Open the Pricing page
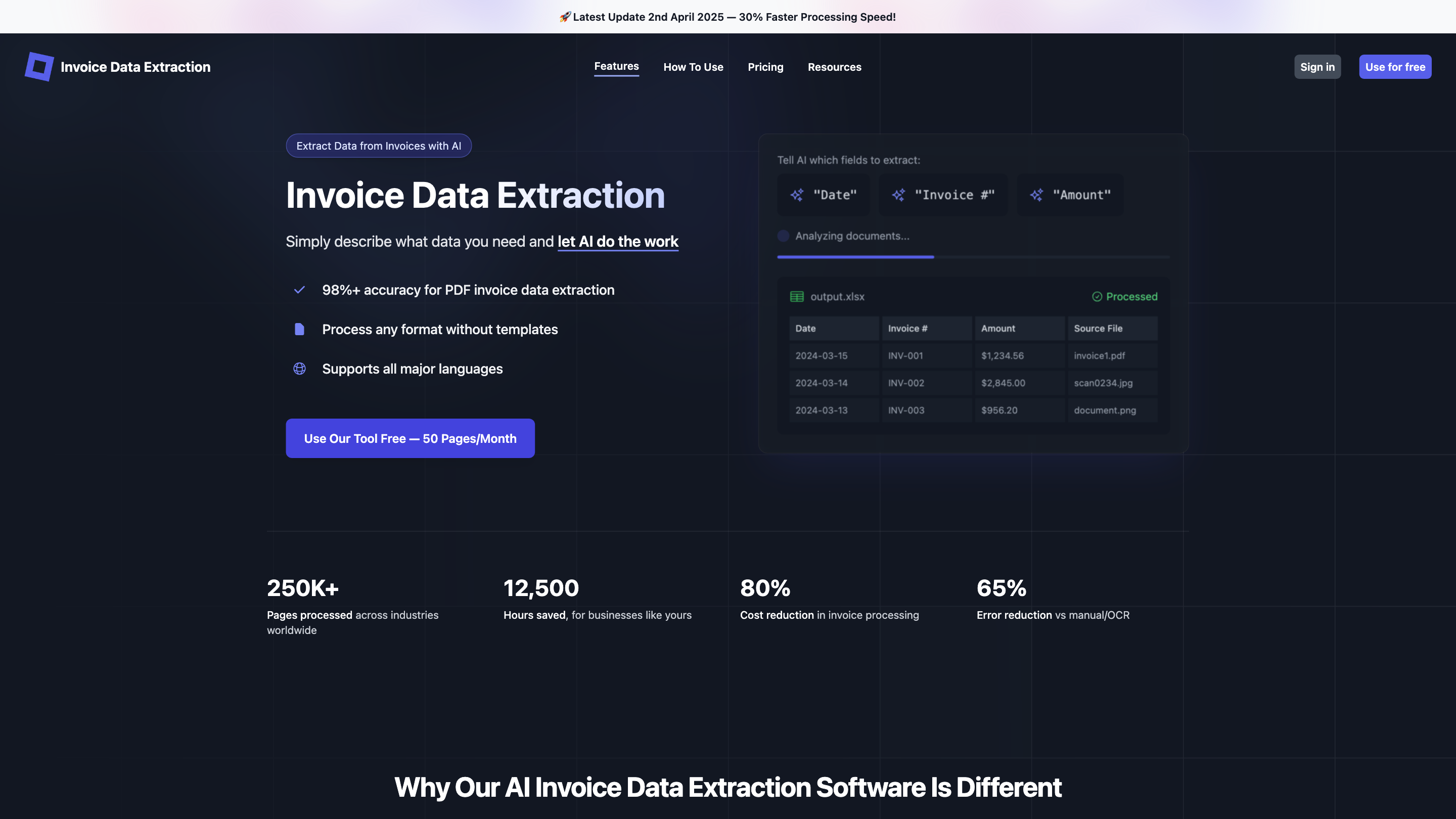 765,67
